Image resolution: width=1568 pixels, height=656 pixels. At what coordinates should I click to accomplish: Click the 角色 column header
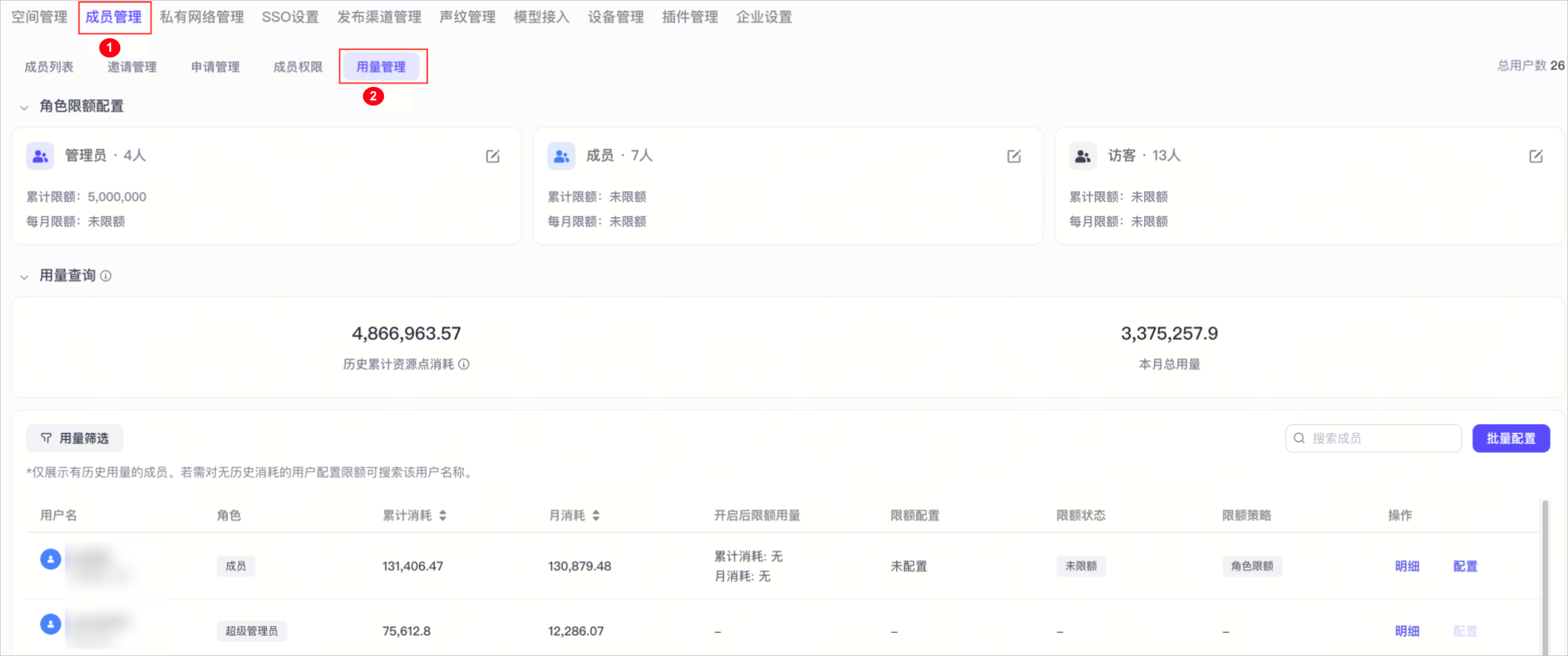229,516
